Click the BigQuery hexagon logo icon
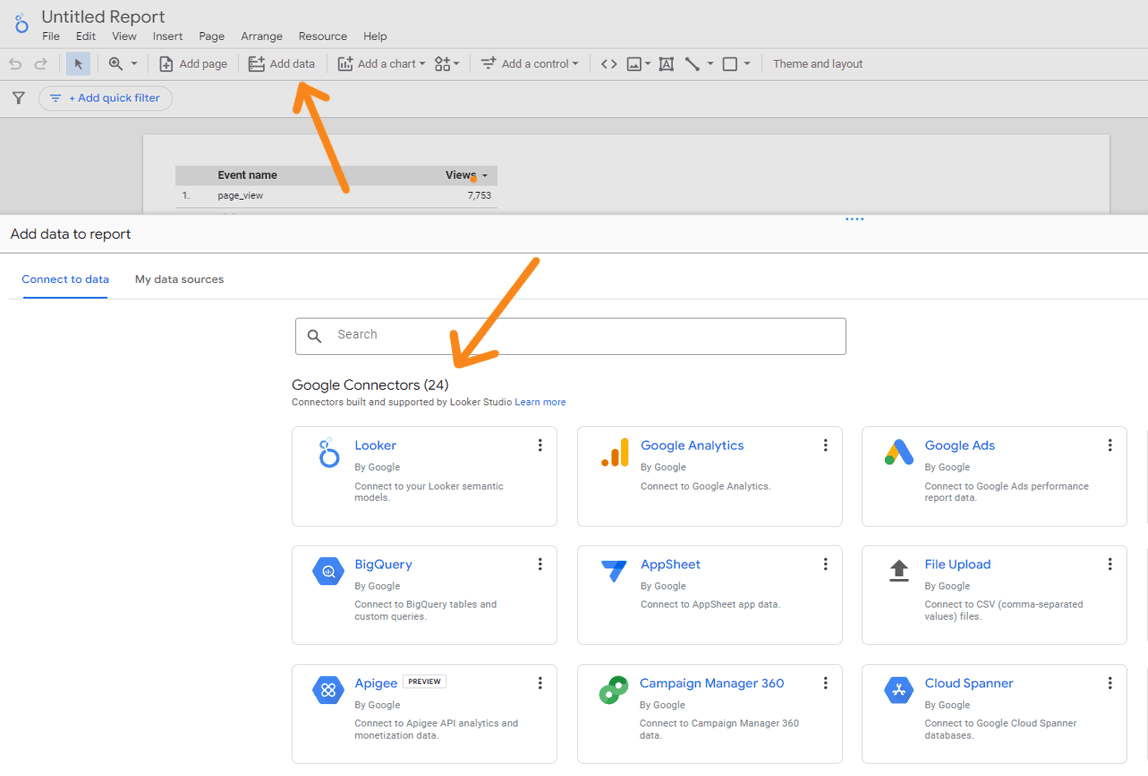This screenshot has width=1148, height=776. [328, 571]
